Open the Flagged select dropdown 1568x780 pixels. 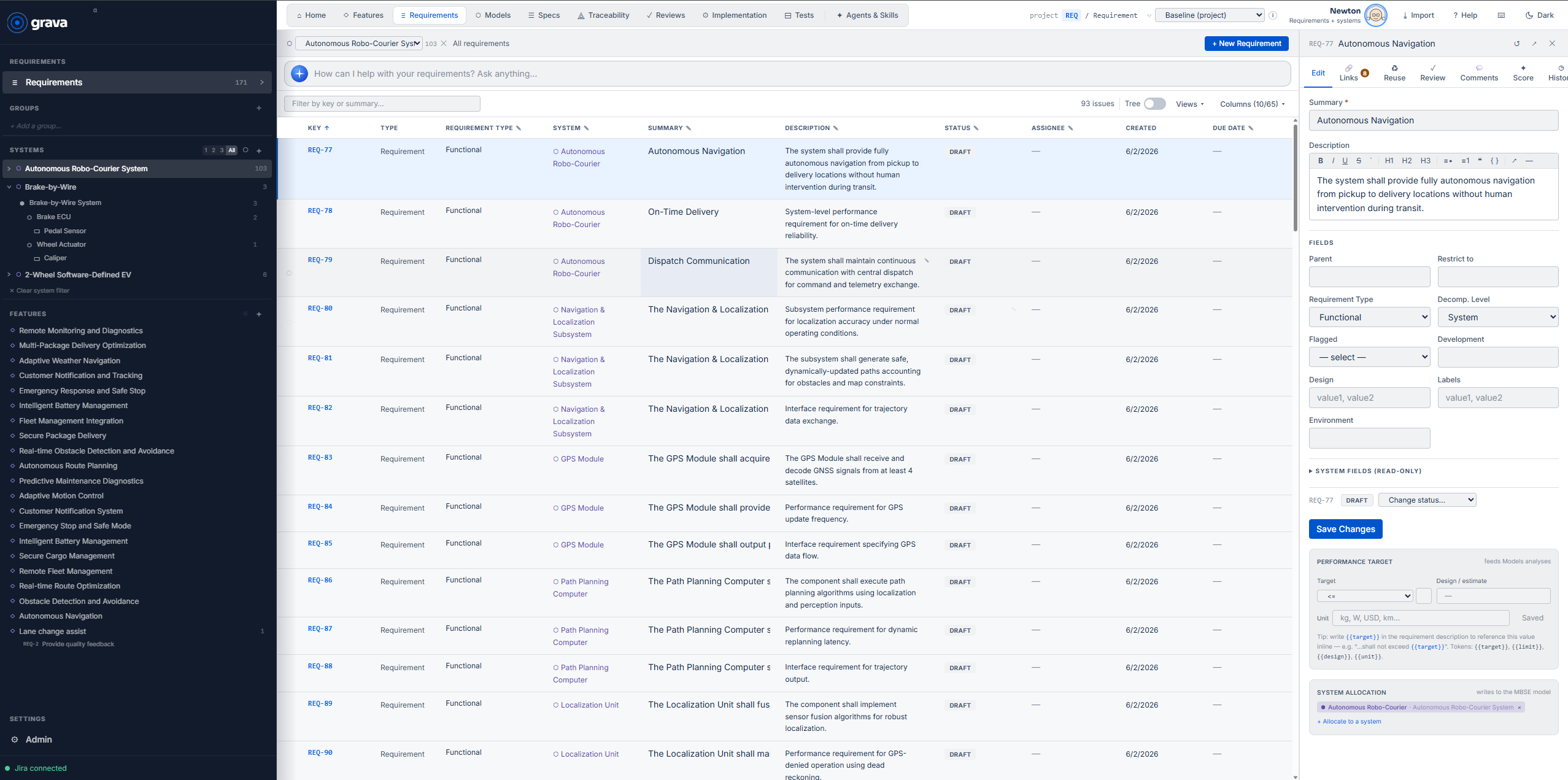coord(1369,357)
